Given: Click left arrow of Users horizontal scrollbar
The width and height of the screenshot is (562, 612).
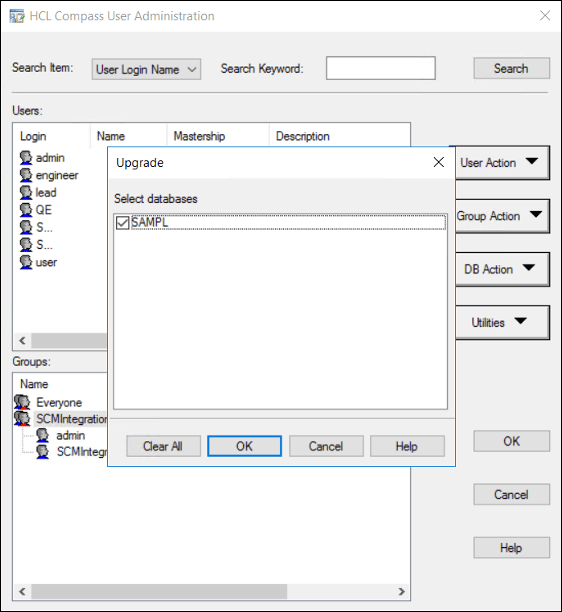Looking at the screenshot, I should click(23, 341).
